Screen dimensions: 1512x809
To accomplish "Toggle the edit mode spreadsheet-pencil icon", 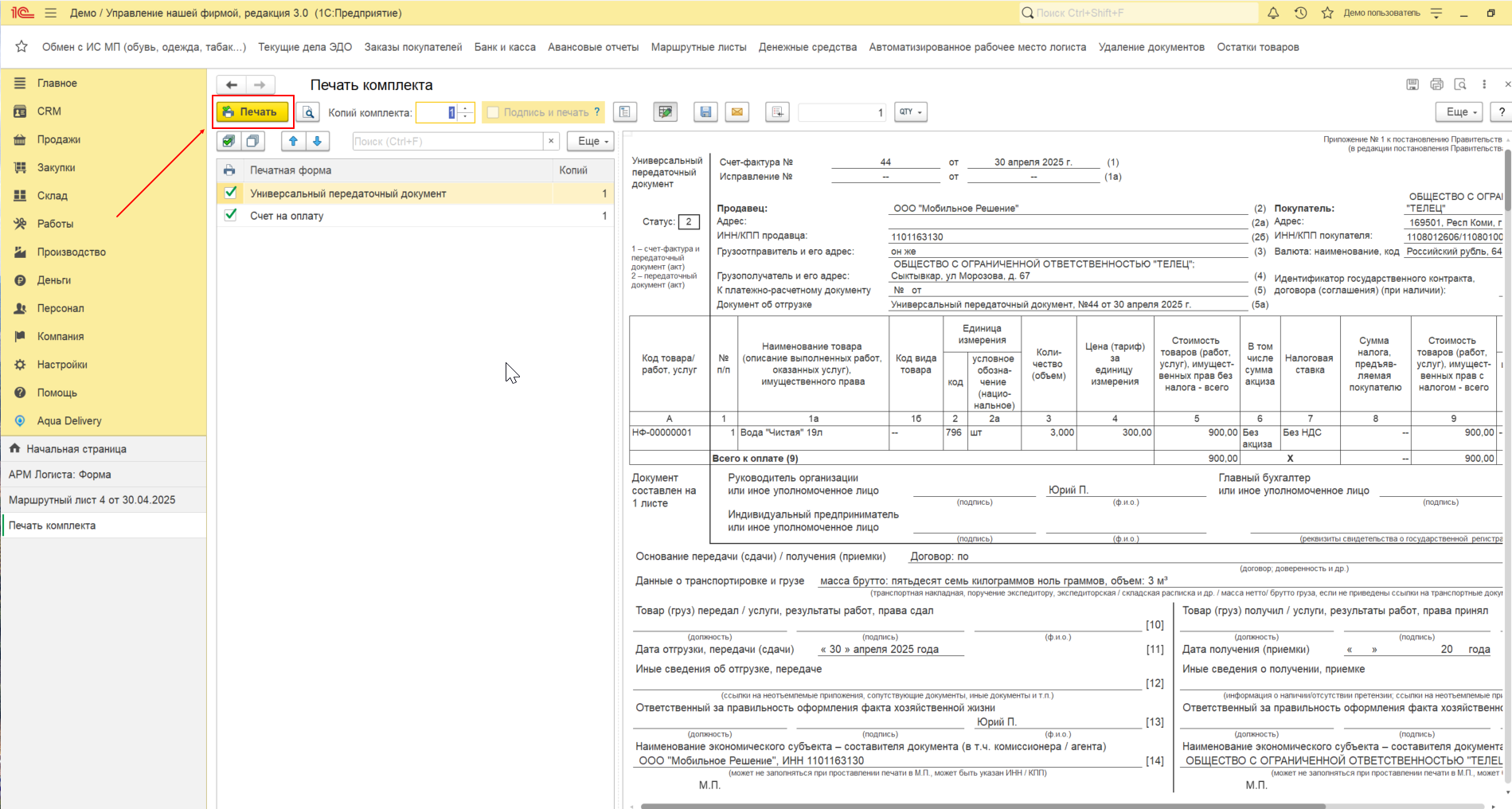I will pyautogui.click(x=665, y=112).
